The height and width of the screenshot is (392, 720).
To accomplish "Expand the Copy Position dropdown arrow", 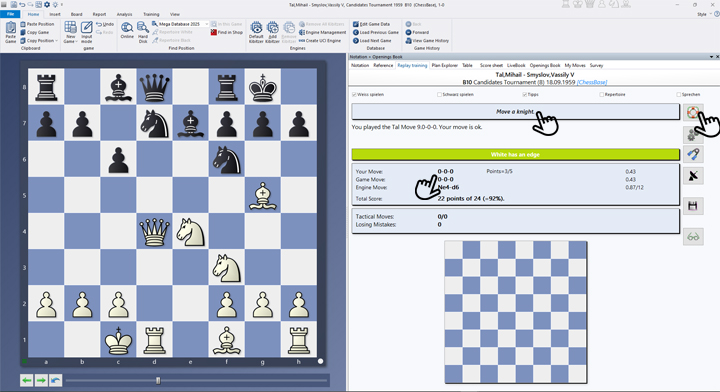I will pyautogui.click(x=56, y=41).
